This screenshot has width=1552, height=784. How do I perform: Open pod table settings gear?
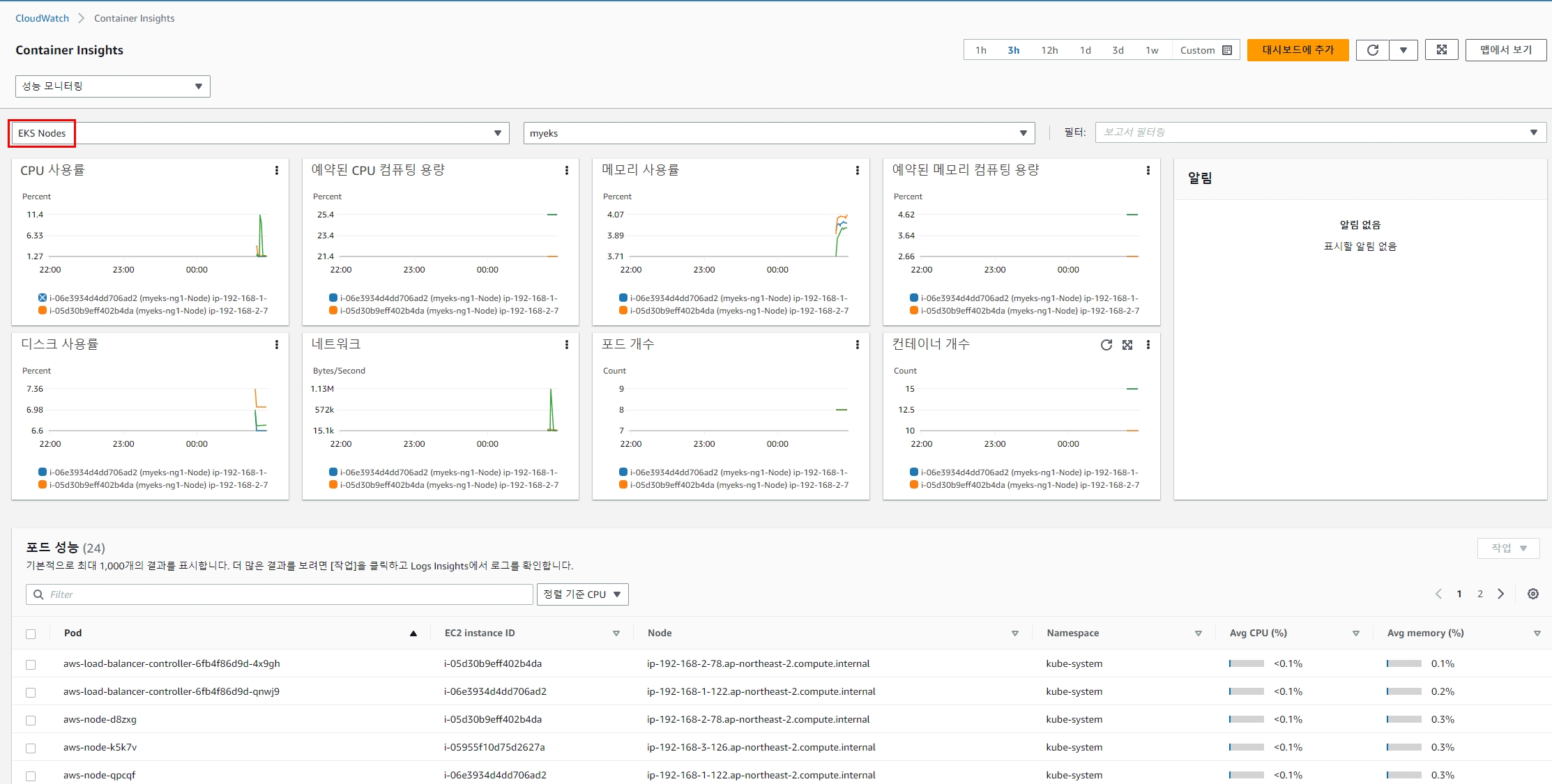coord(1532,594)
